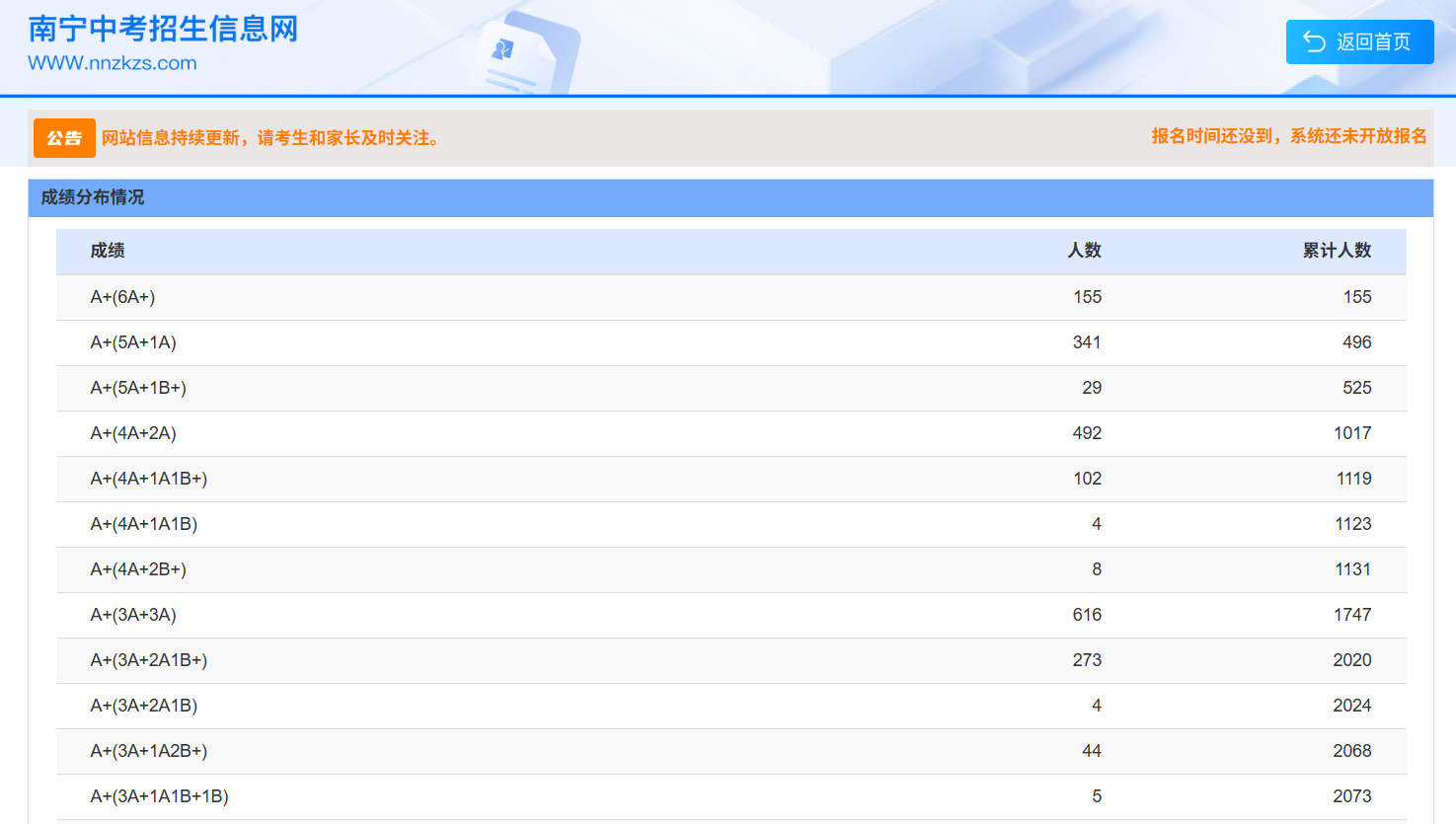This screenshot has height=824, width=1456.
Task: Click the 南宁中考招生信息网 site title
Action: coord(163,29)
